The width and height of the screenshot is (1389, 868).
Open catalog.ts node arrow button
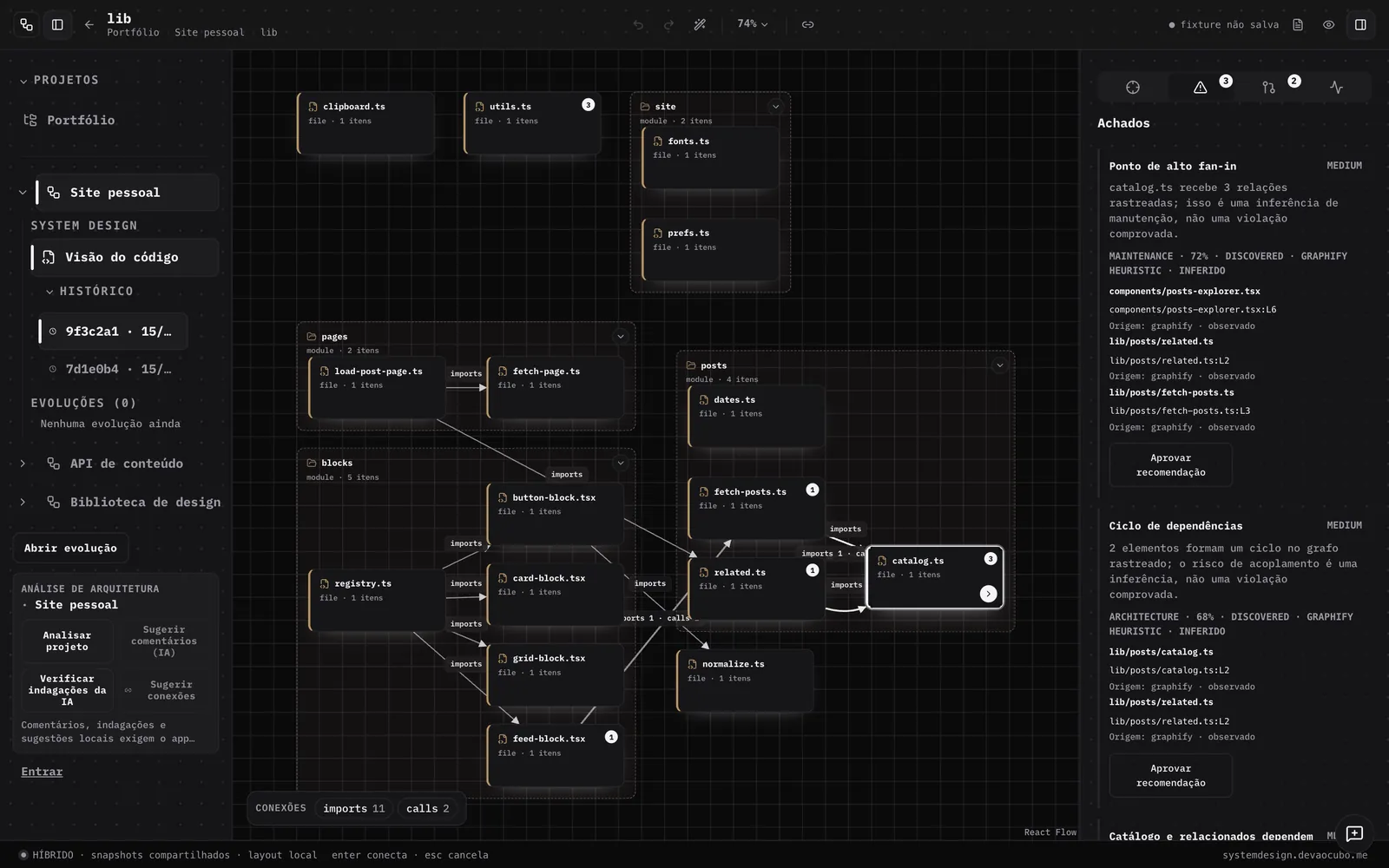pos(988,594)
